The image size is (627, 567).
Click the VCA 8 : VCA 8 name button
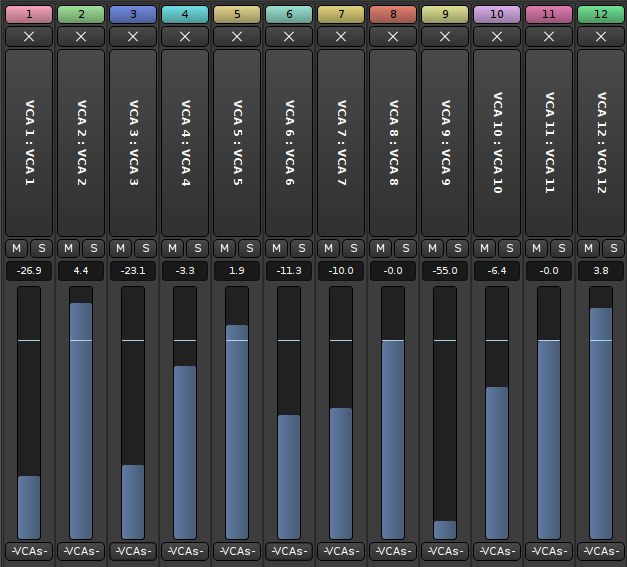click(393, 142)
